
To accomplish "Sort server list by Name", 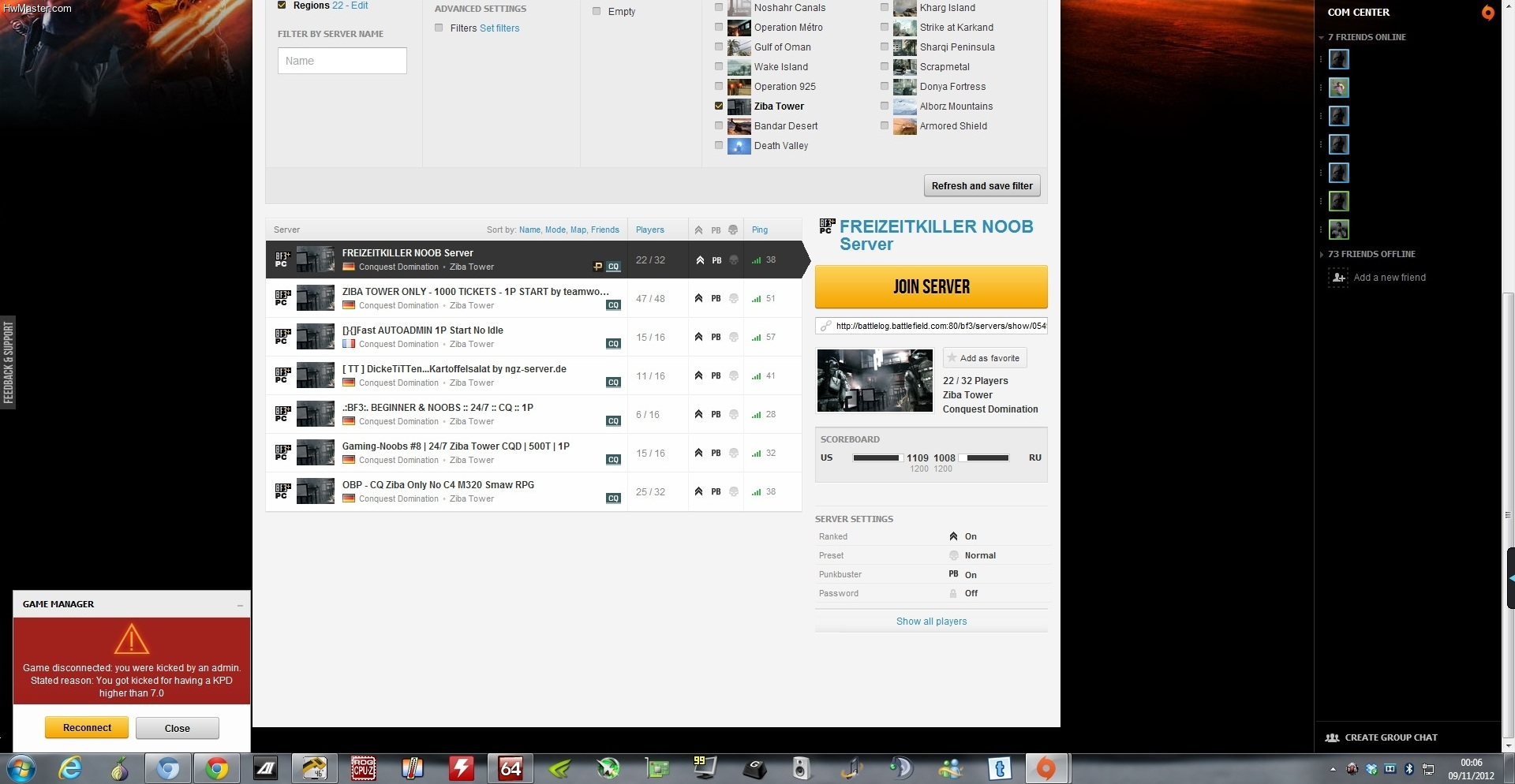I will [x=529, y=230].
